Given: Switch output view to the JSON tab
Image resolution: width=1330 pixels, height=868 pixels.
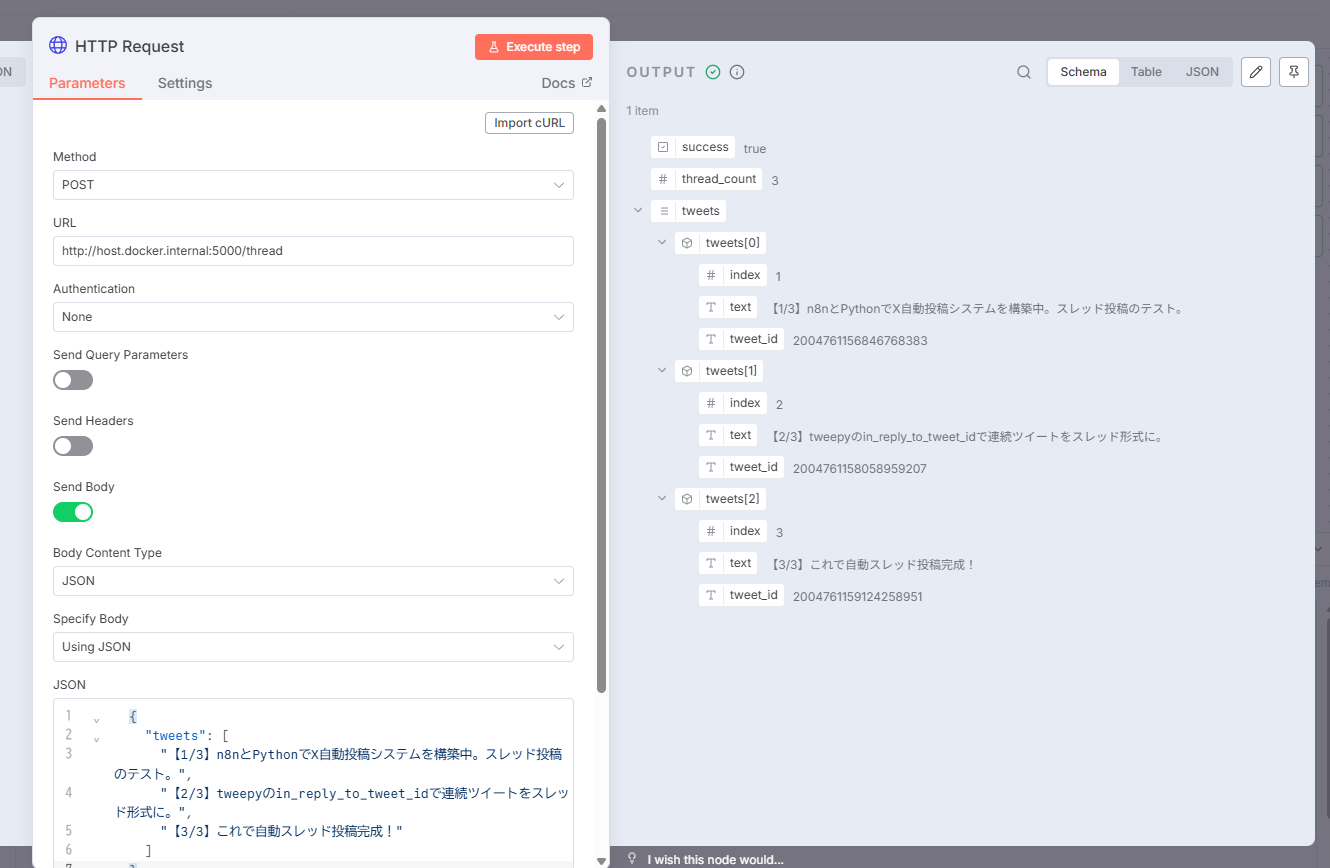Looking at the screenshot, I should 1202,72.
